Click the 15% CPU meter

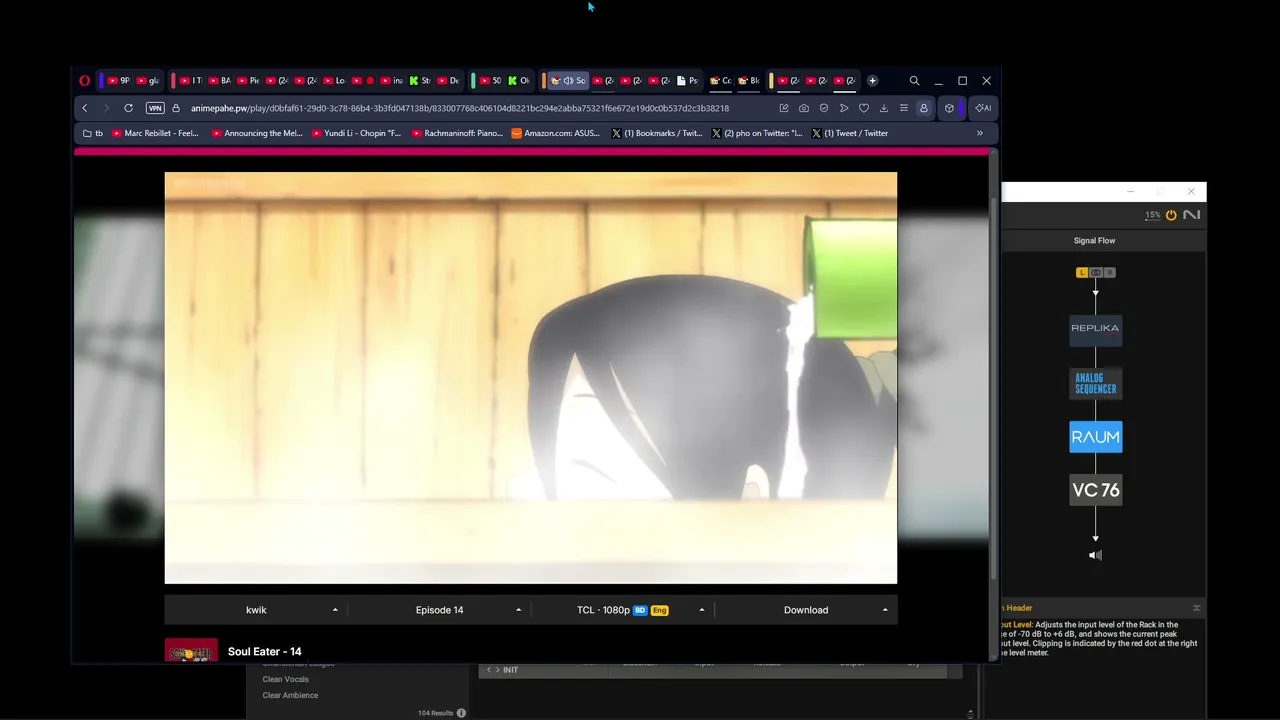[x=1153, y=215]
